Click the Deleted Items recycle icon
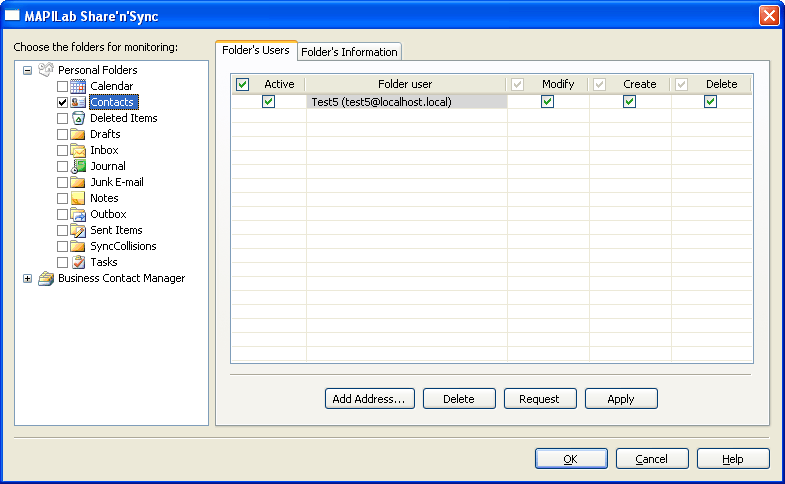Viewport: 785px width, 484px height. [78, 119]
